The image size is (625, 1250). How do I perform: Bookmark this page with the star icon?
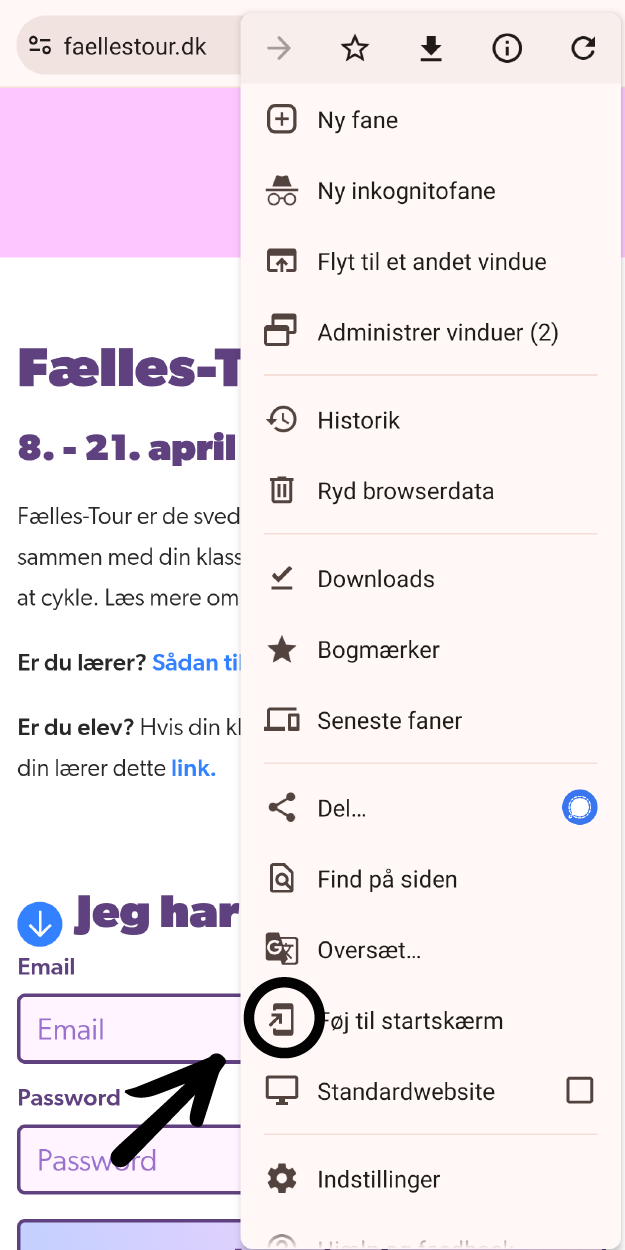[355, 48]
